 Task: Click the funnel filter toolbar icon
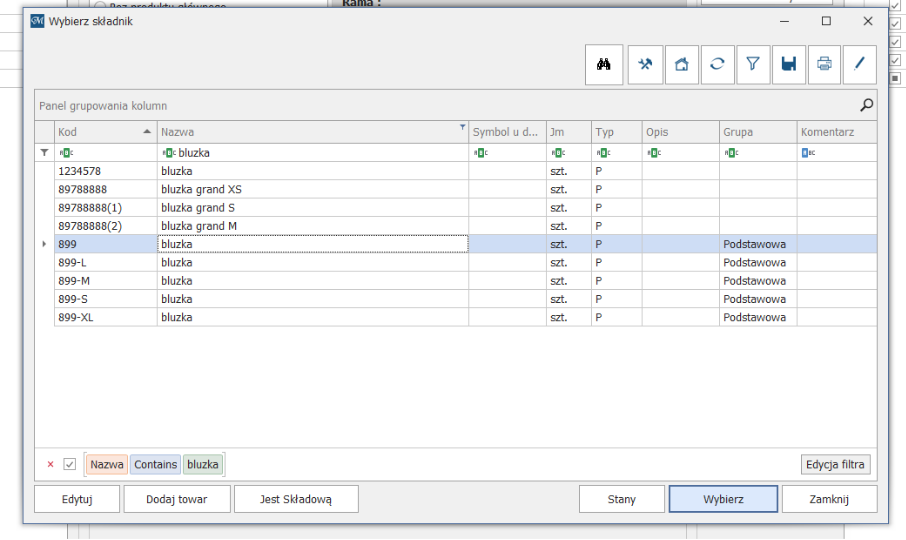point(753,64)
